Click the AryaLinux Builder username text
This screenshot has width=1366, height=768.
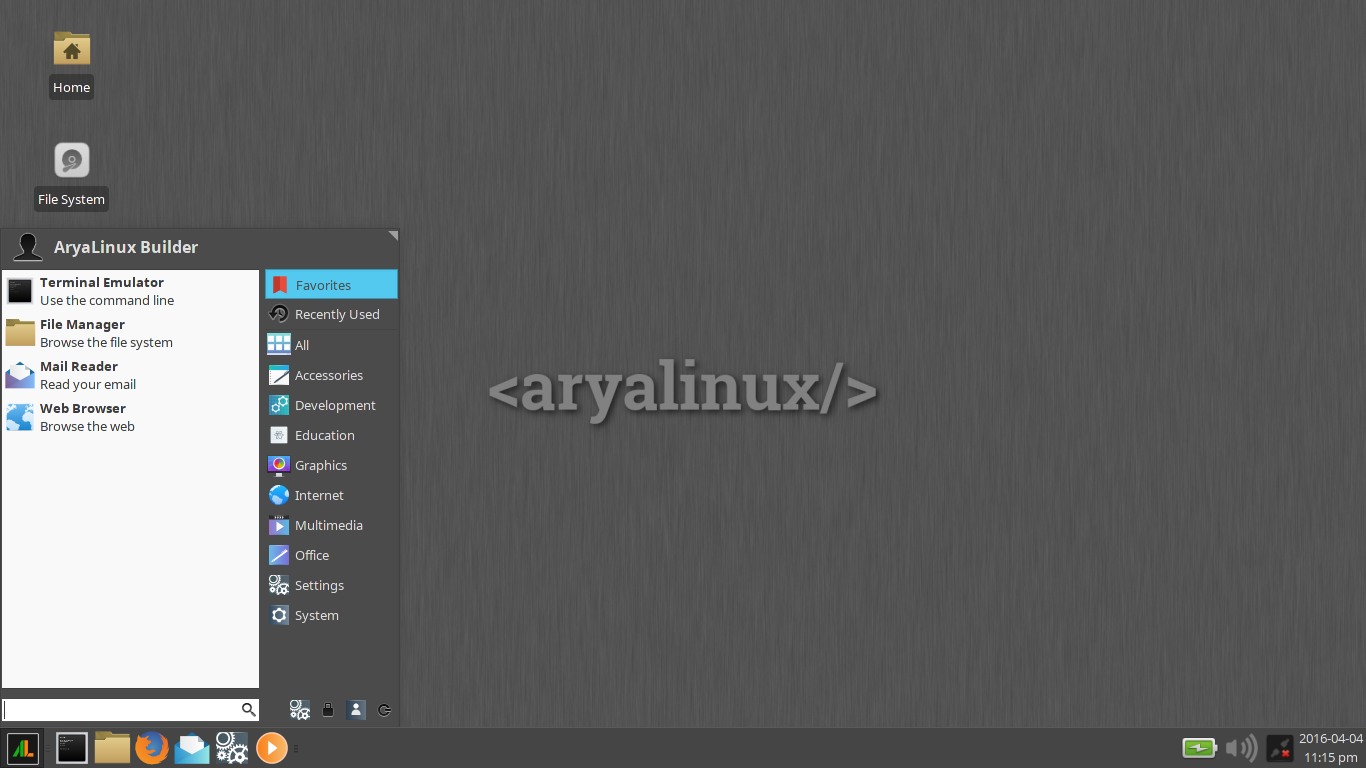(x=126, y=247)
